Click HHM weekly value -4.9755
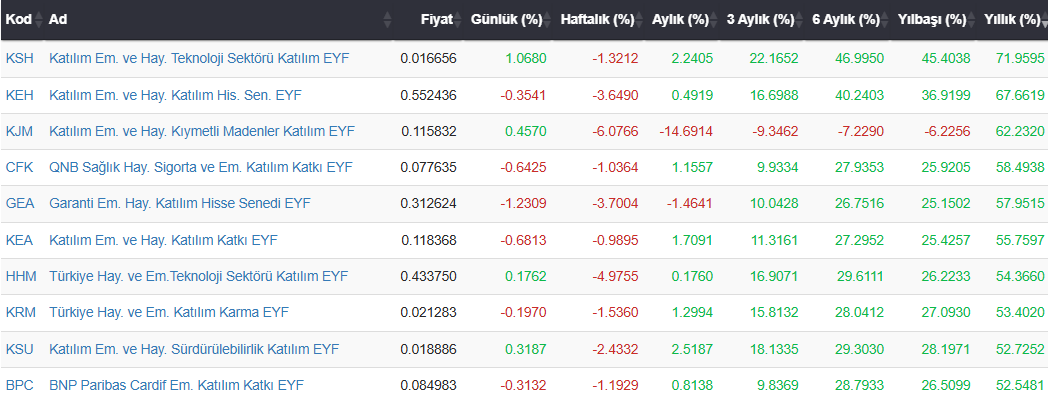This screenshot has width=1048, height=400. coord(615,276)
